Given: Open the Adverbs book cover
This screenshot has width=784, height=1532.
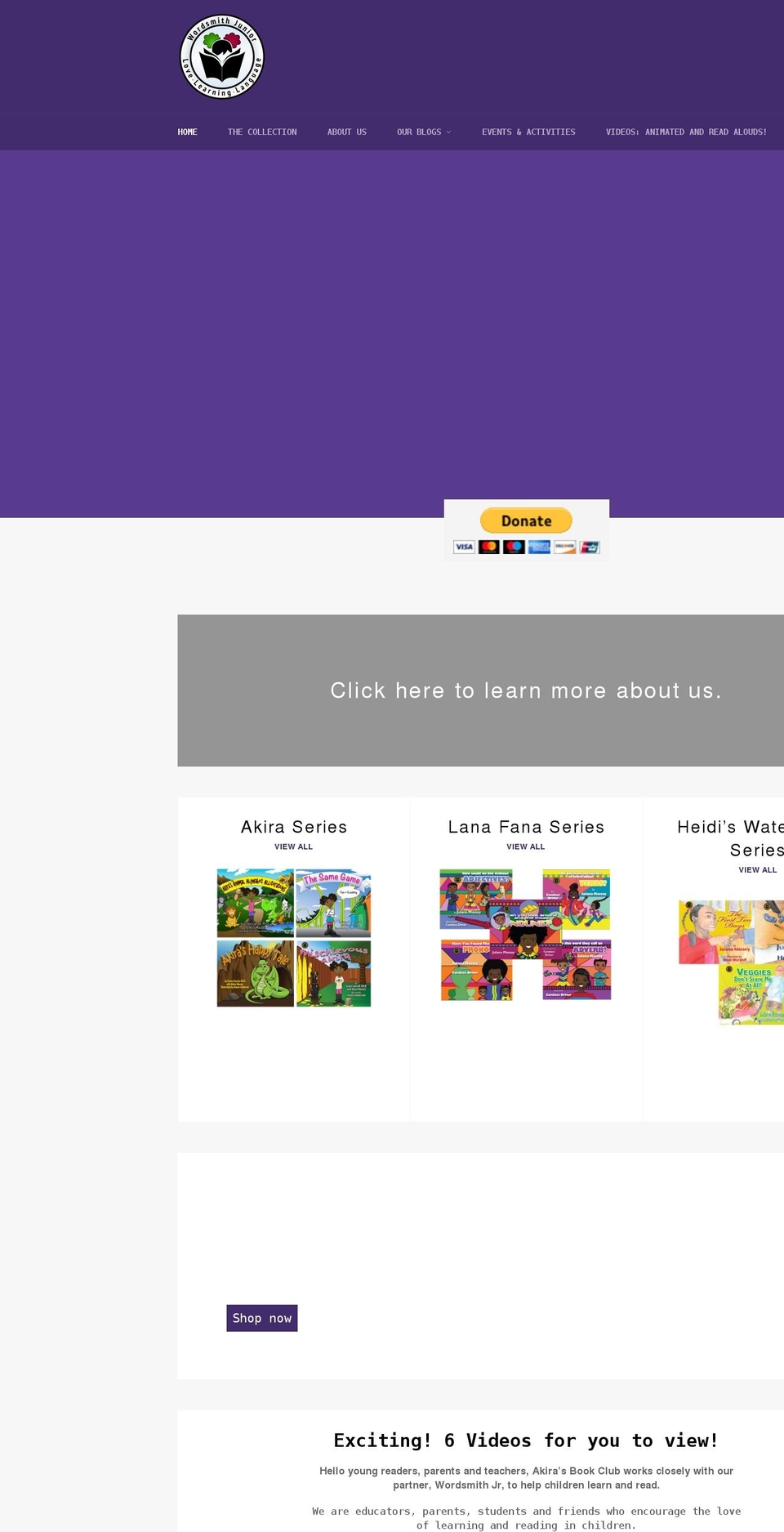Looking at the screenshot, I should 577,970.
